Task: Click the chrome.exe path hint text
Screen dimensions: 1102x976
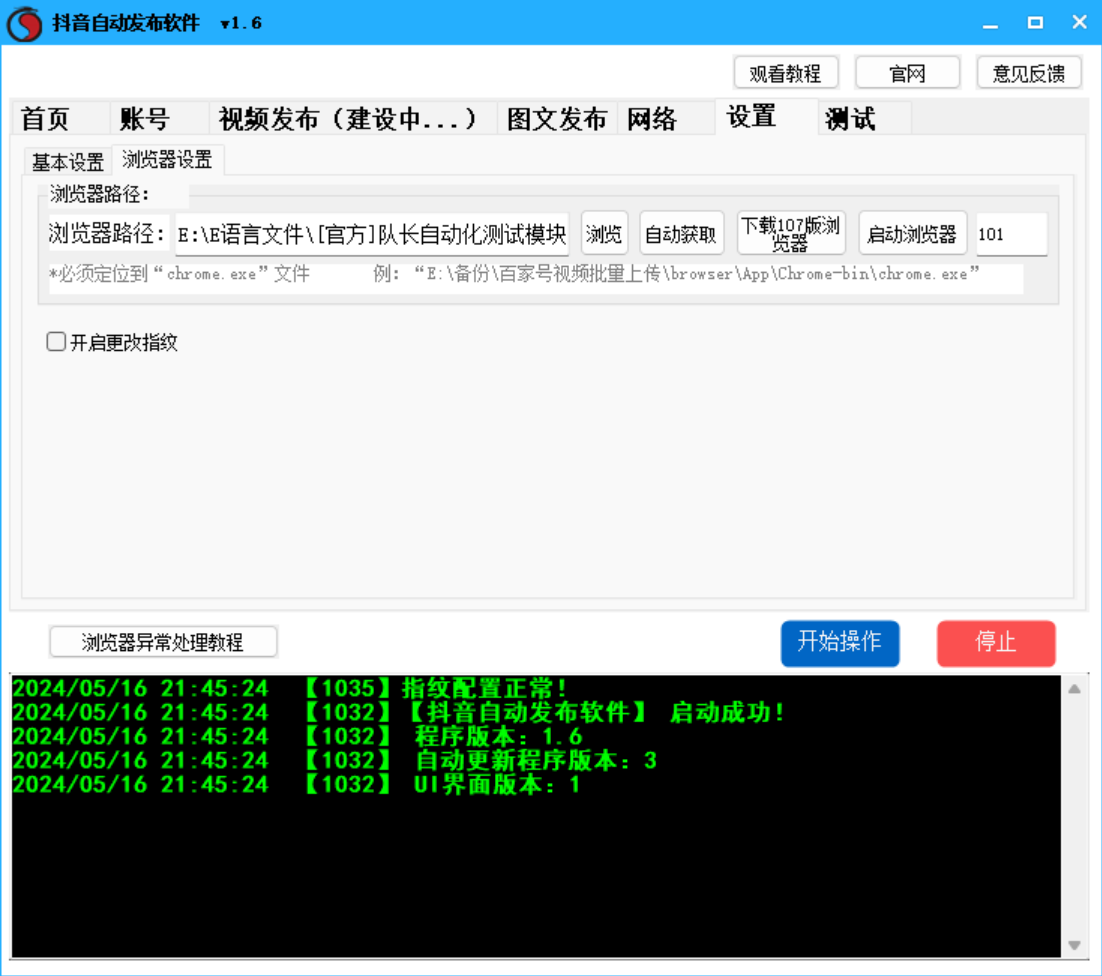Action: click(x=514, y=274)
